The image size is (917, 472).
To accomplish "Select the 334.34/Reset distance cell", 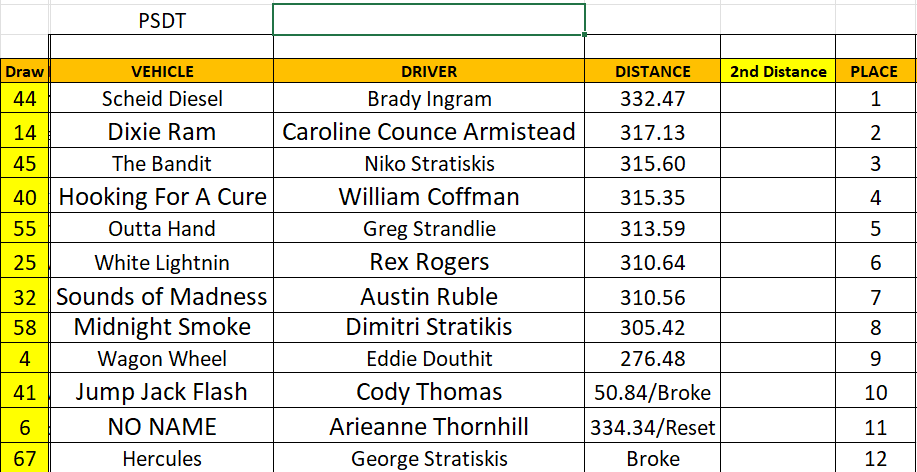I will 652,427.
